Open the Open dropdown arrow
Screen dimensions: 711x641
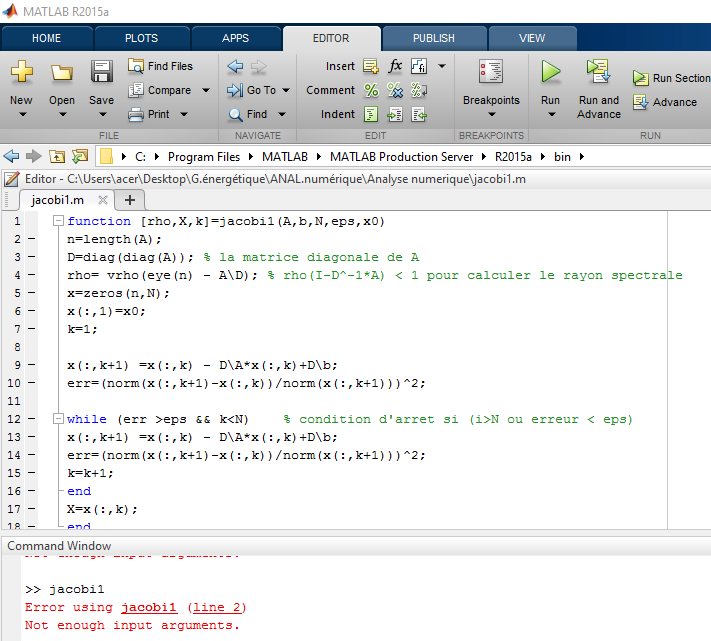point(63,114)
